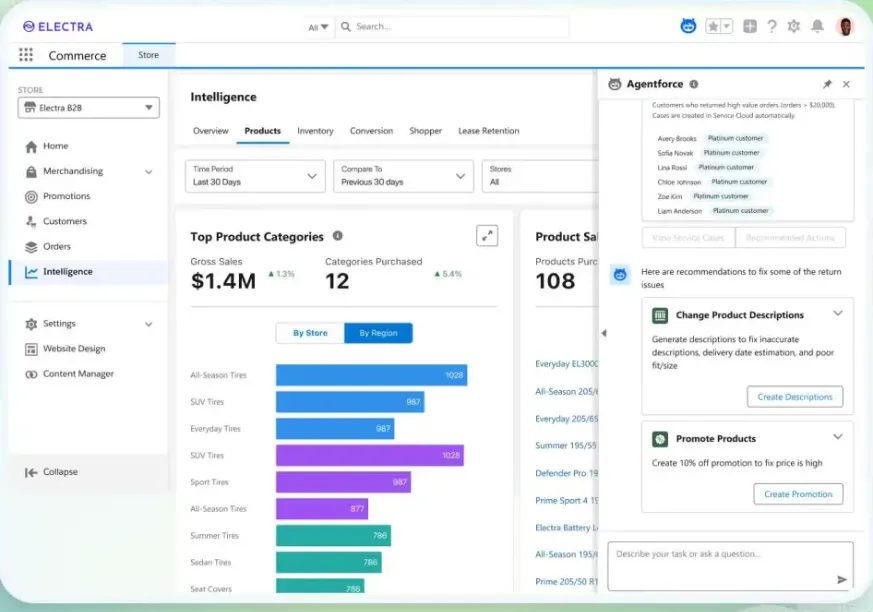
Task: Click the help question mark icon
Action: pos(772,26)
